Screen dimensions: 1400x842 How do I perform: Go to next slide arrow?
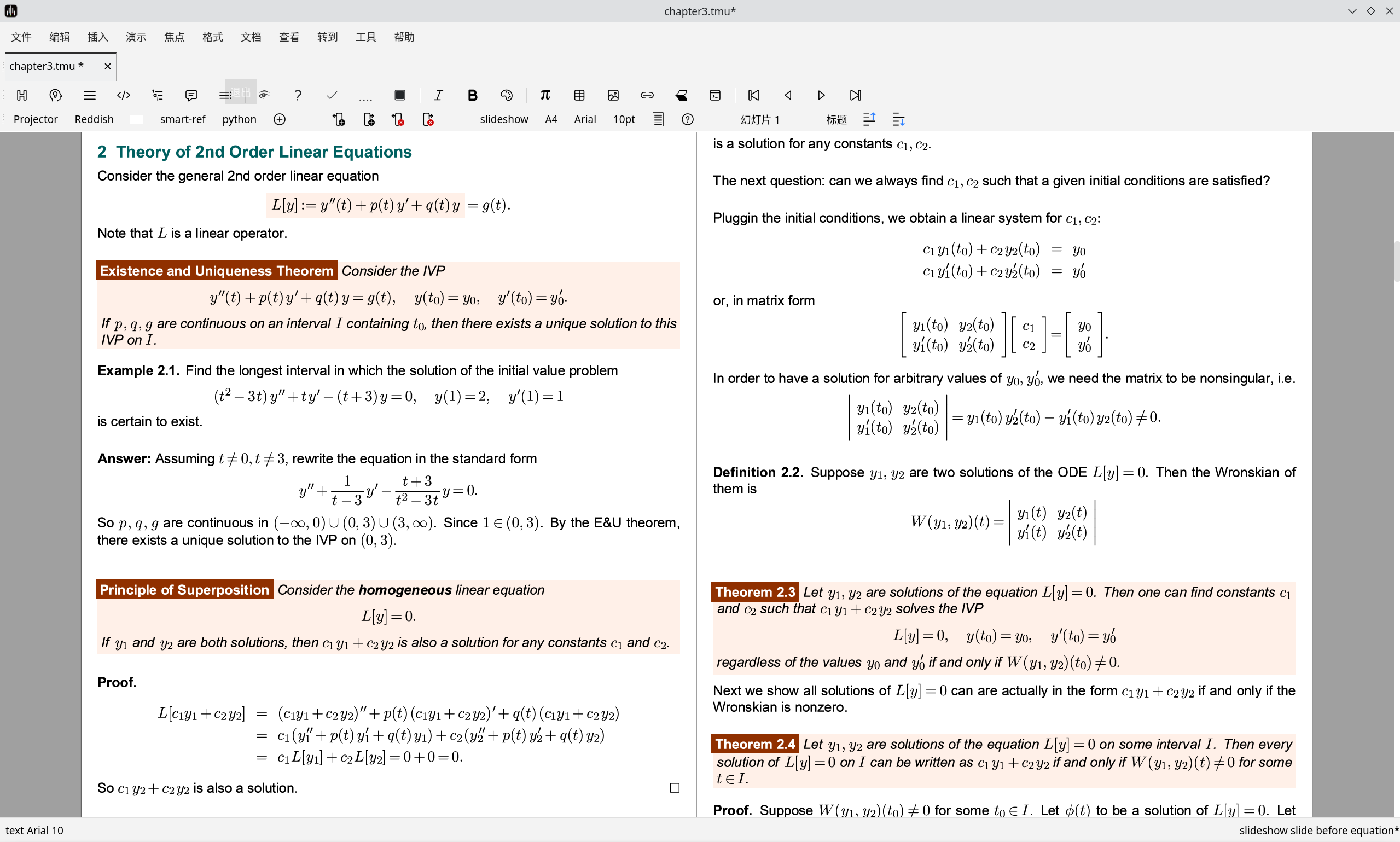point(821,95)
